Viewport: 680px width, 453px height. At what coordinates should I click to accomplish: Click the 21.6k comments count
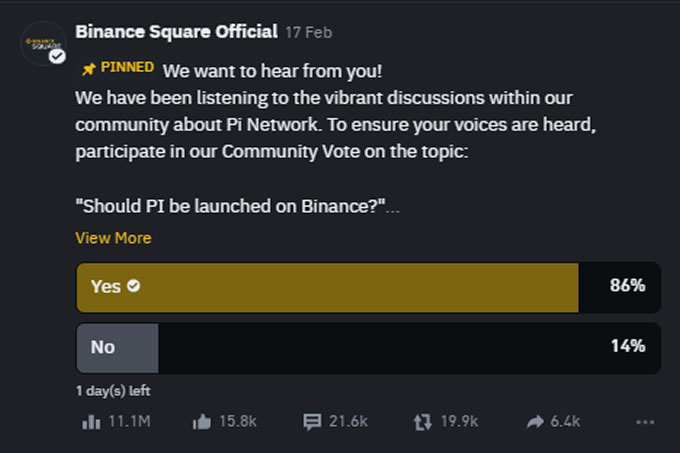pyautogui.click(x=347, y=422)
